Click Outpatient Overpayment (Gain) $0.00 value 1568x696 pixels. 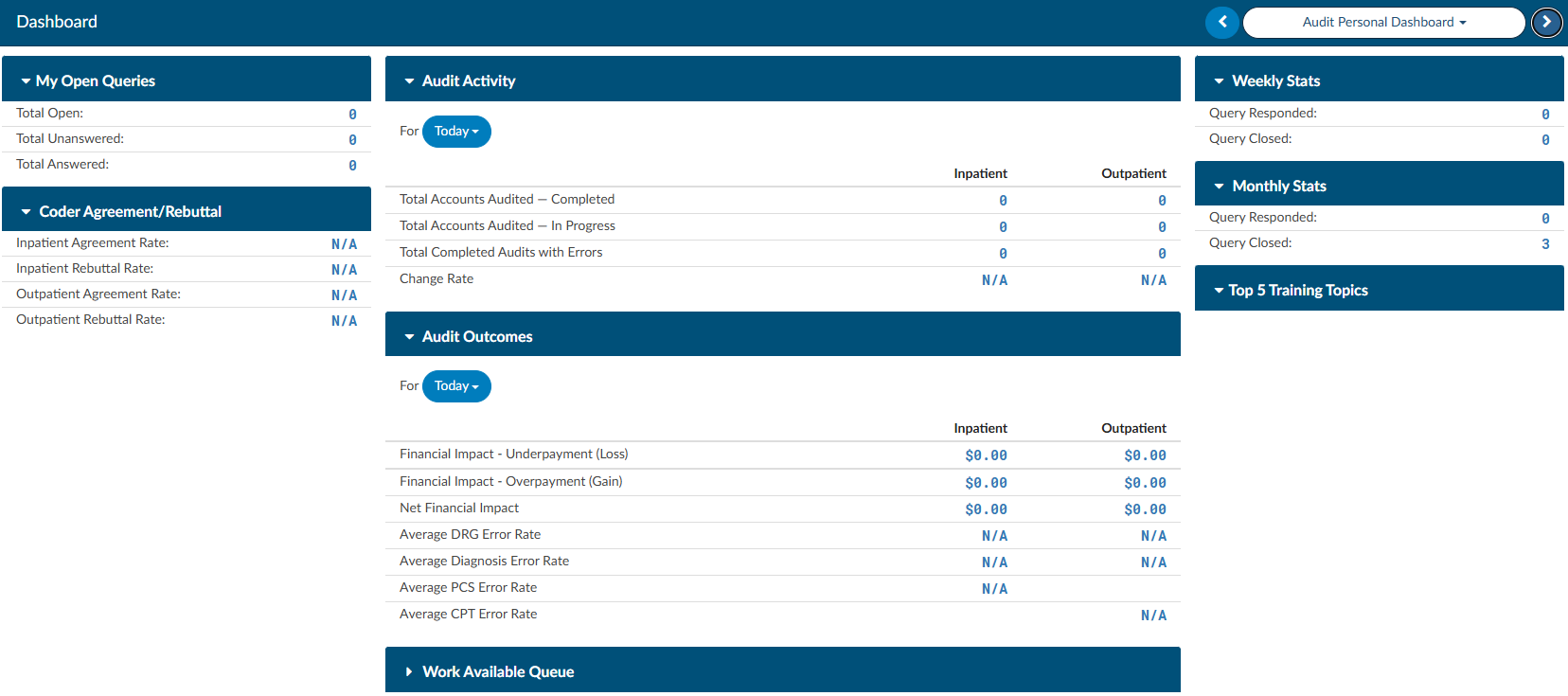[1145, 482]
